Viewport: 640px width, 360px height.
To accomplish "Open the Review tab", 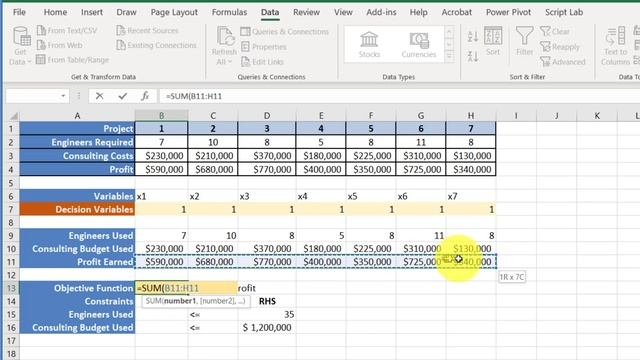I will (307, 12).
